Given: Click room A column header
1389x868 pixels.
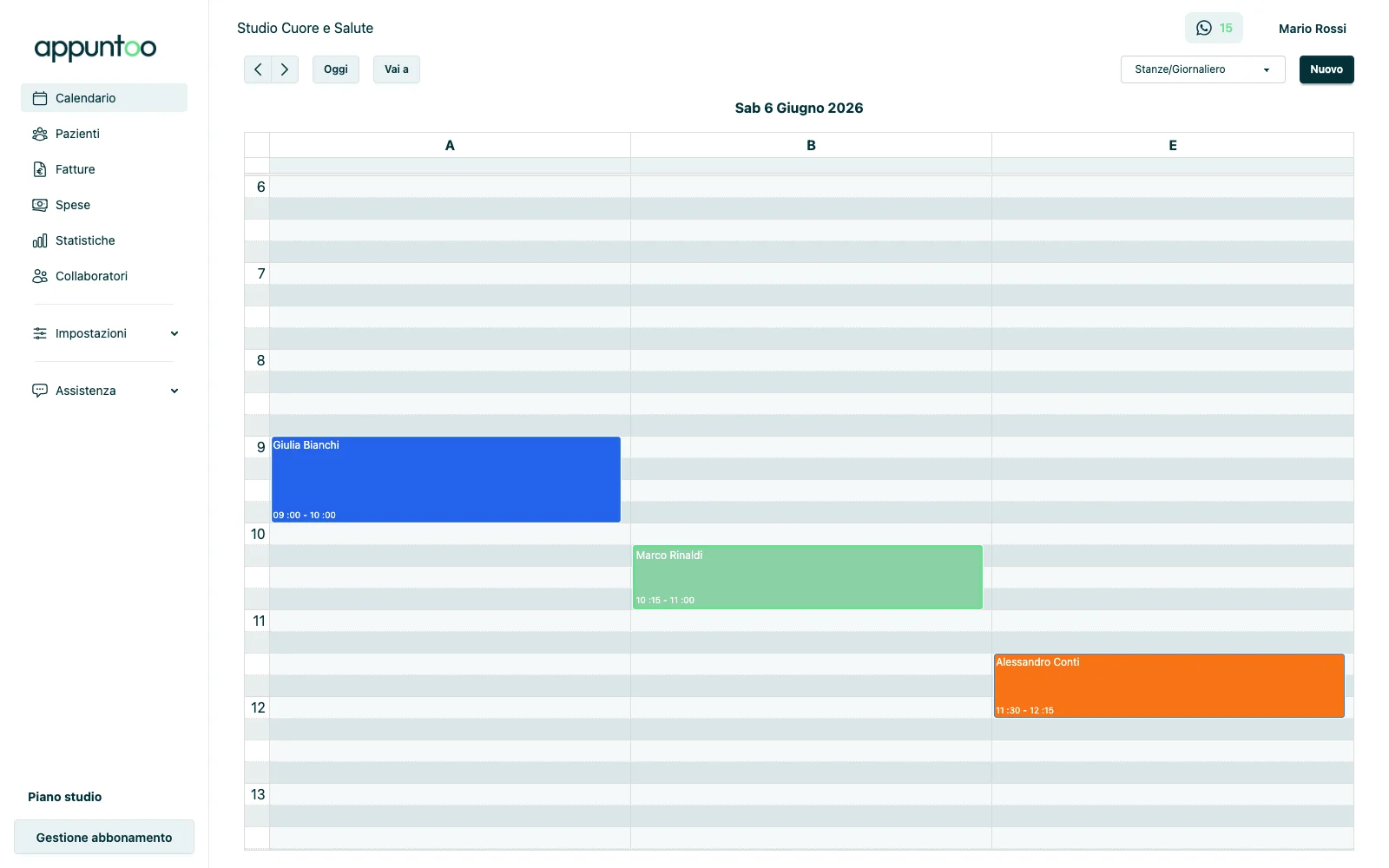Looking at the screenshot, I should [x=450, y=145].
